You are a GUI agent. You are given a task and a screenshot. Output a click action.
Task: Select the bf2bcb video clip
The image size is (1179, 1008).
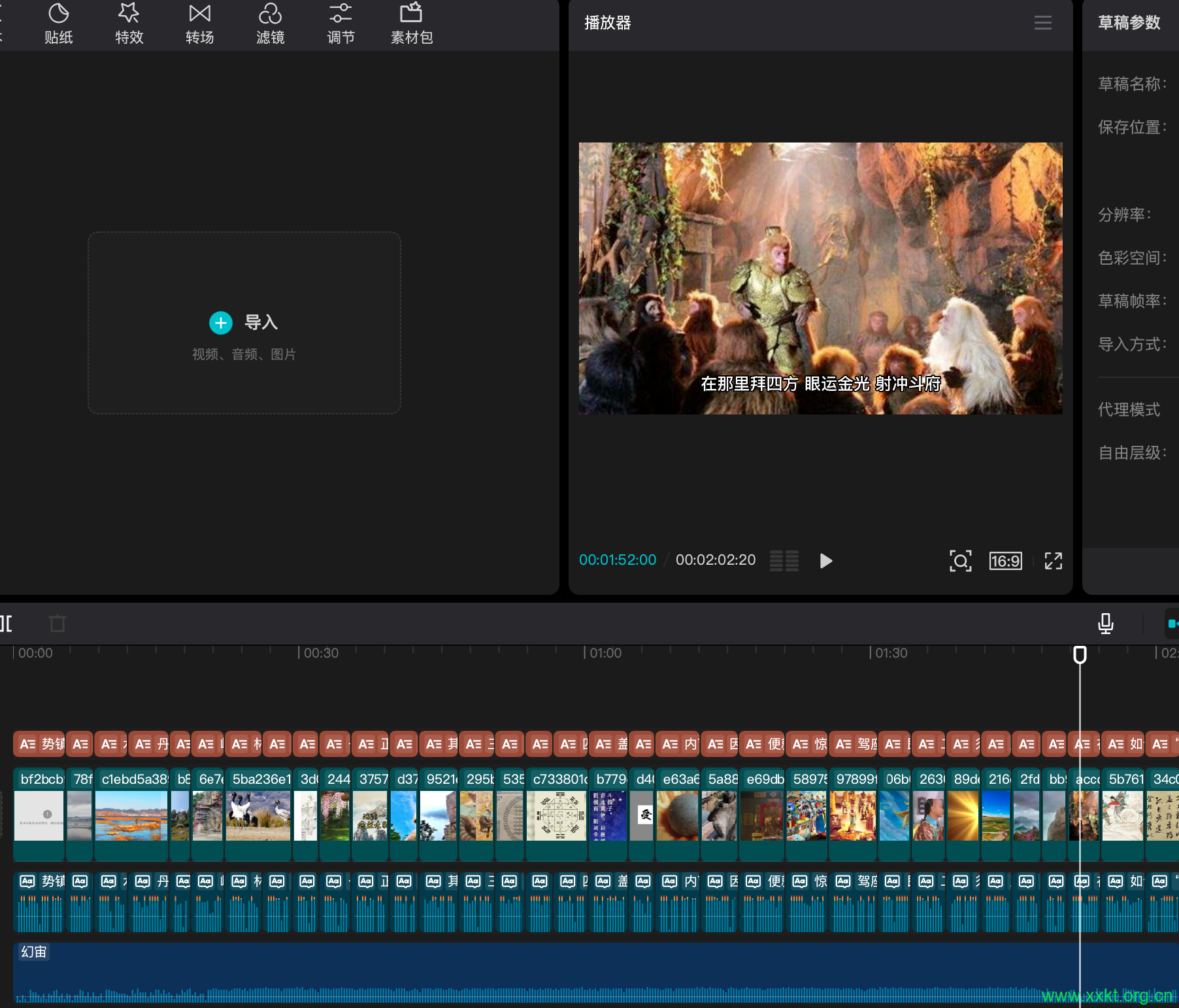pyautogui.click(x=39, y=813)
